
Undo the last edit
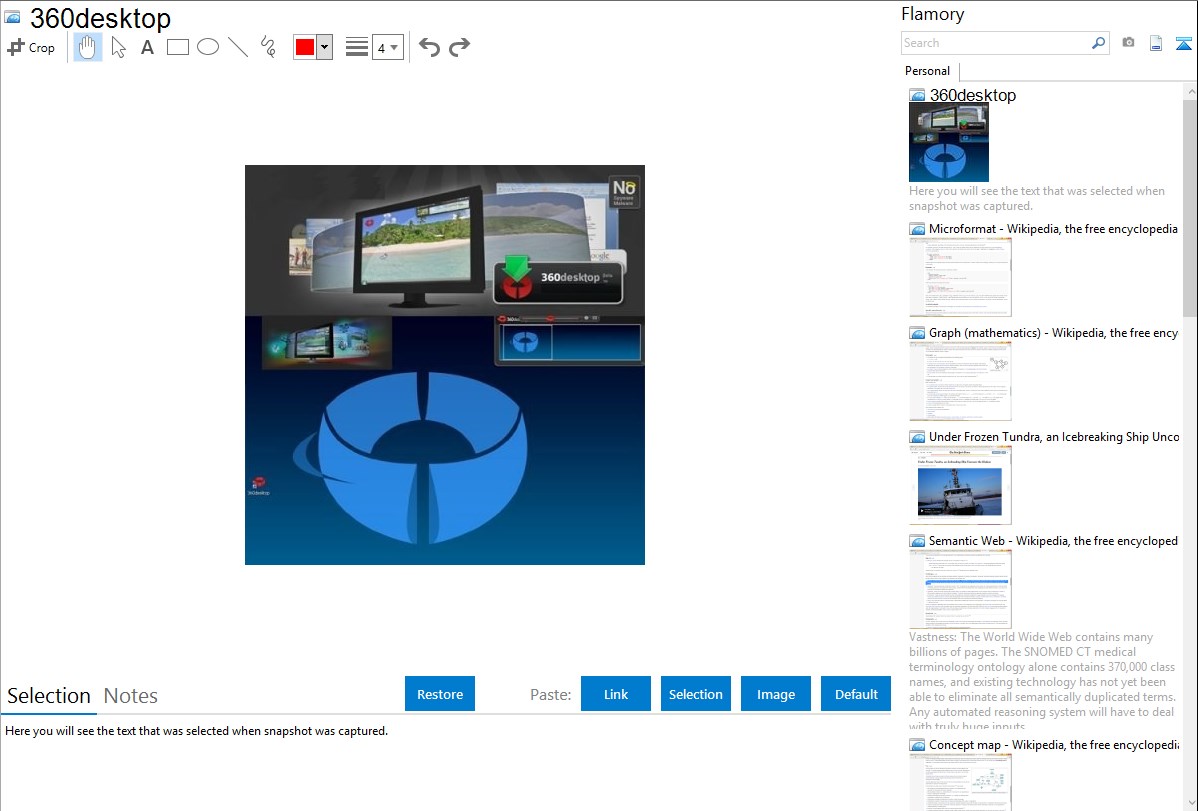tap(429, 47)
